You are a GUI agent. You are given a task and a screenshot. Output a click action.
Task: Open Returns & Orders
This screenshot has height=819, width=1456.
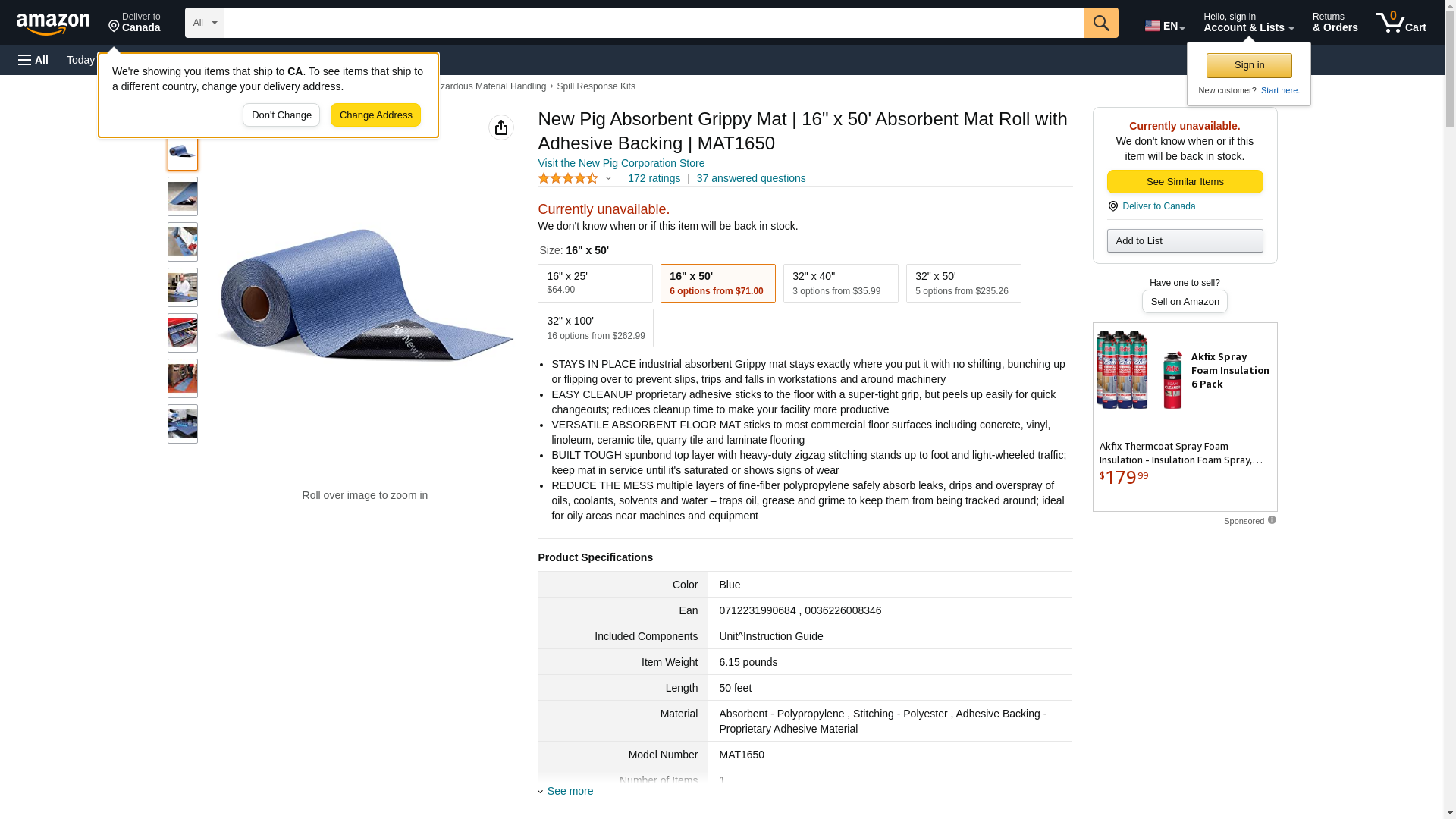(x=1335, y=23)
